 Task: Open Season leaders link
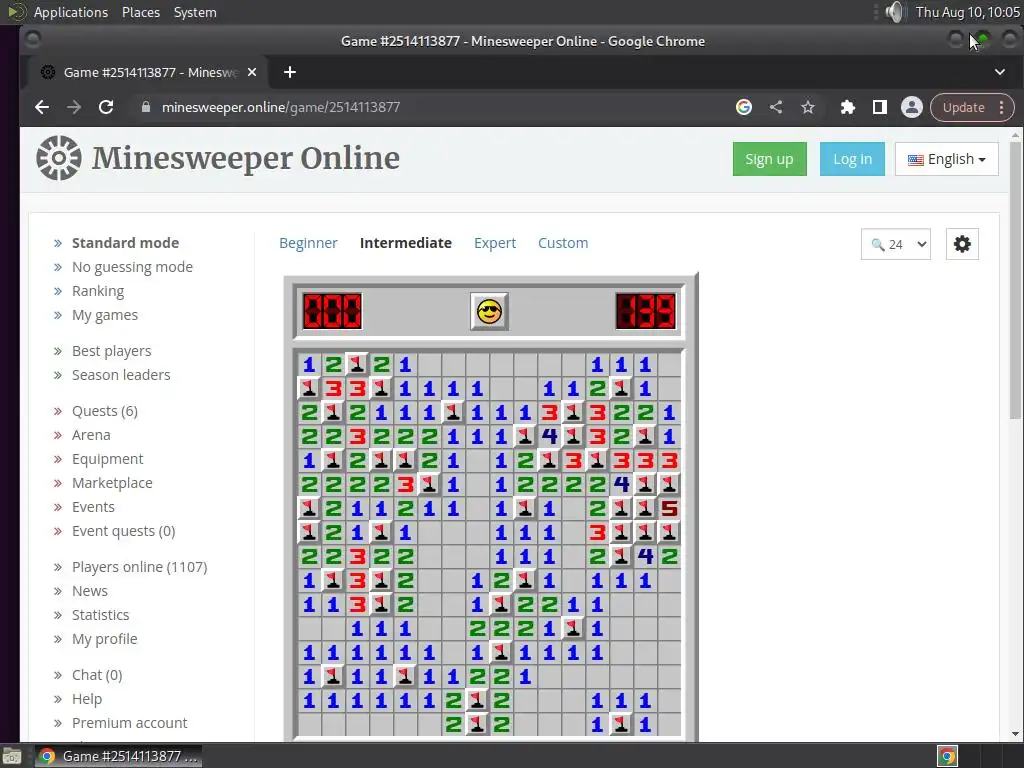pyautogui.click(x=121, y=375)
